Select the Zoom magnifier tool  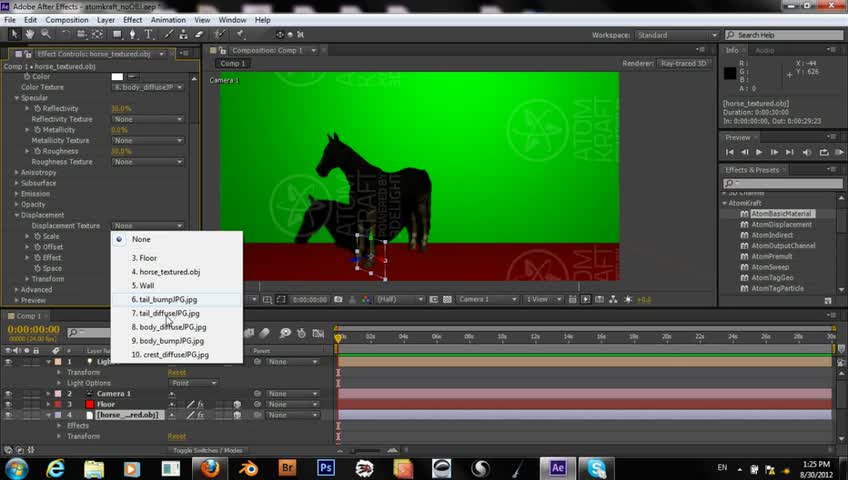pos(46,34)
